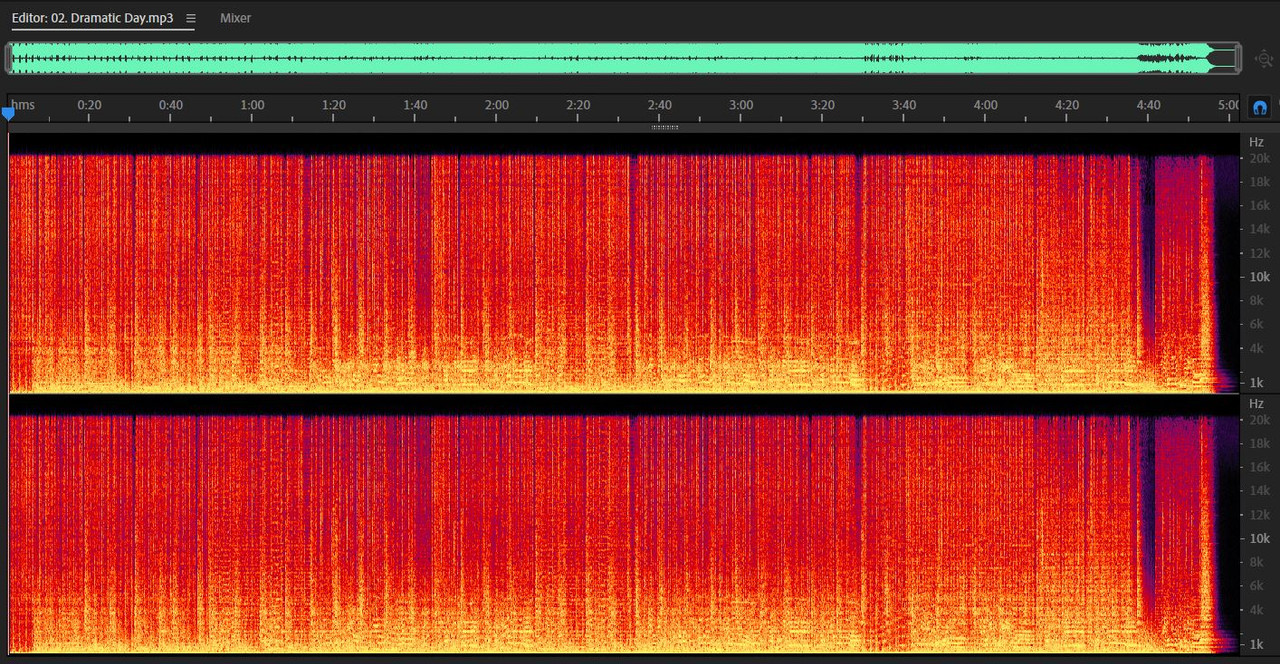Click the right handle of the overview navigator
The height and width of the screenshot is (664, 1280).
(1237, 58)
